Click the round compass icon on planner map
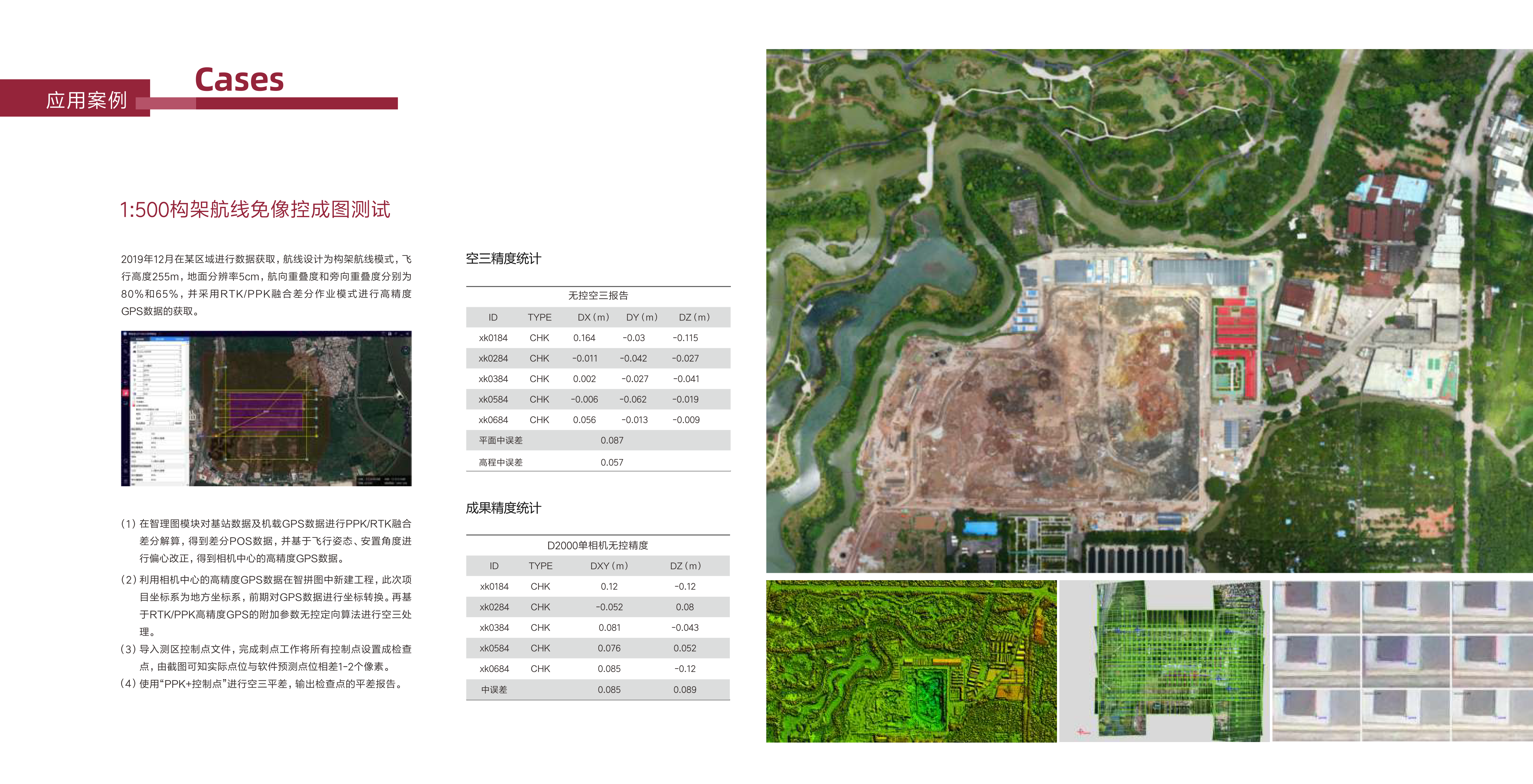Viewport: 1533px width, 784px height. point(405,351)
